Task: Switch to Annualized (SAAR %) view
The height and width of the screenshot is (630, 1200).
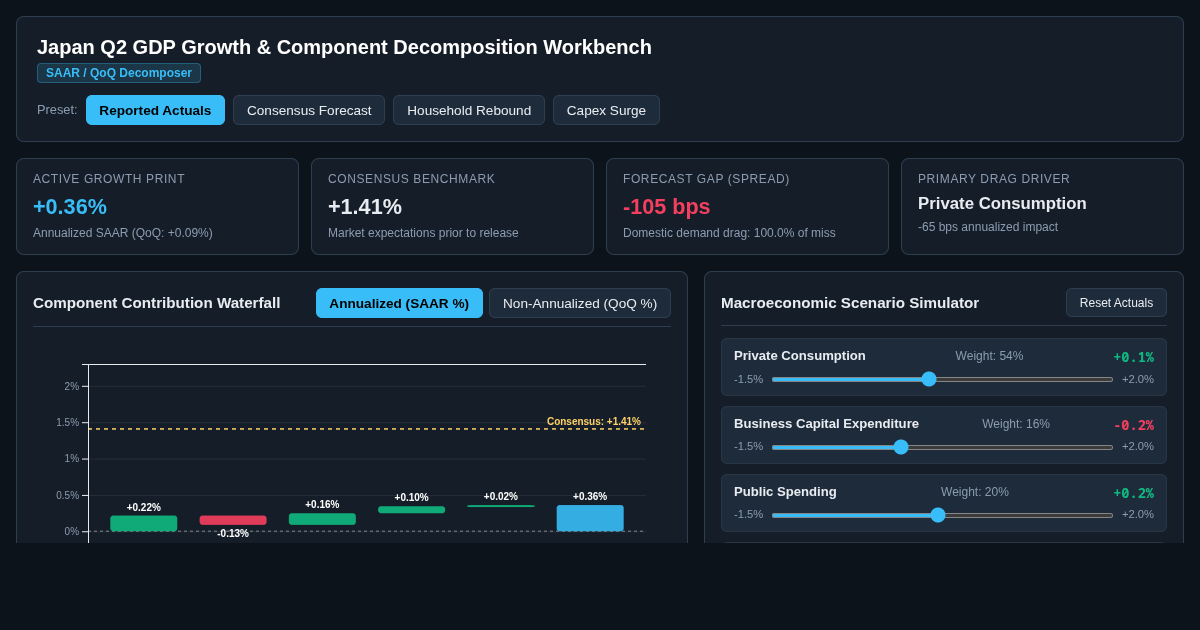Action: coord(399,303)
